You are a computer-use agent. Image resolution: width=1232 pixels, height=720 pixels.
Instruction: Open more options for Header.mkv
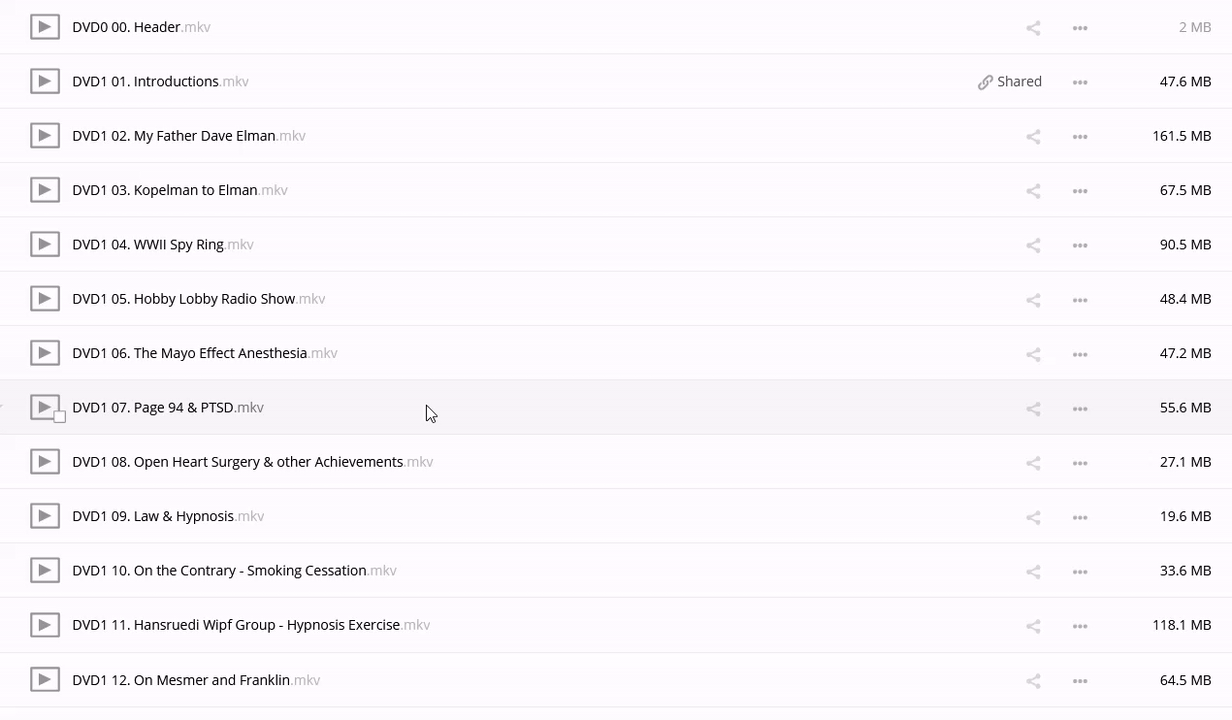(1080, 28)
